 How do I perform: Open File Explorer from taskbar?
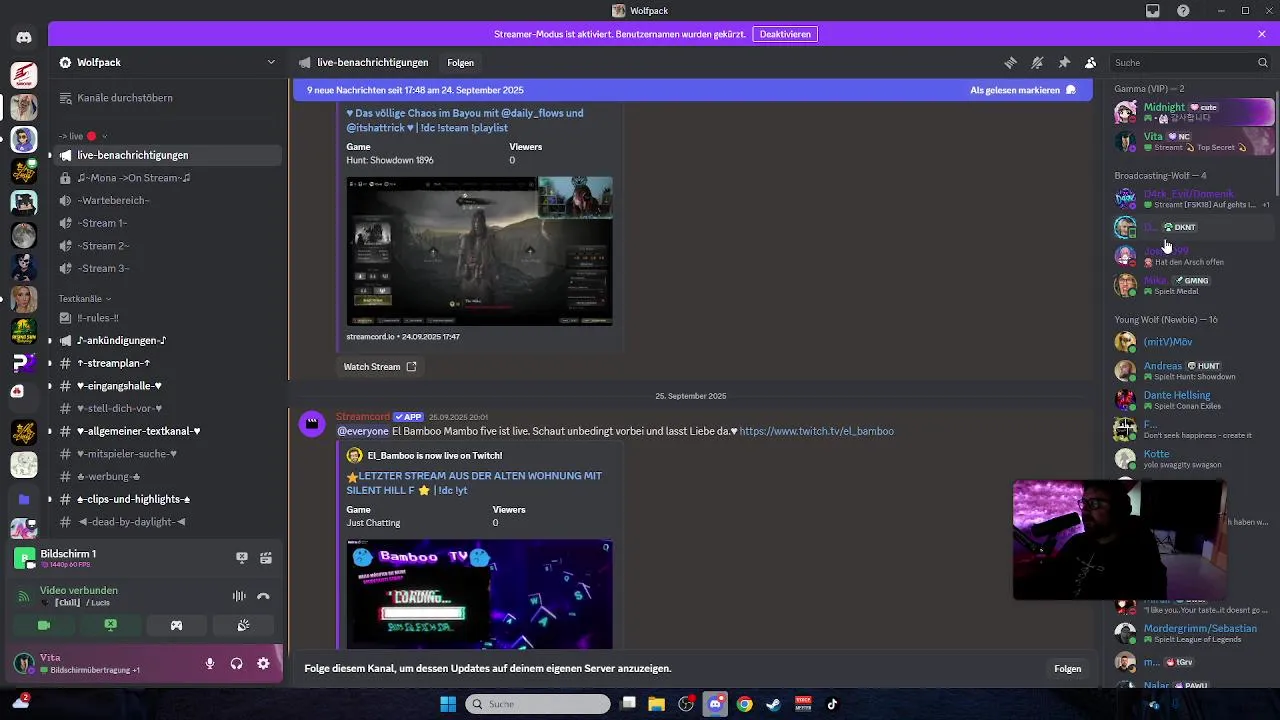pos(657,704)
